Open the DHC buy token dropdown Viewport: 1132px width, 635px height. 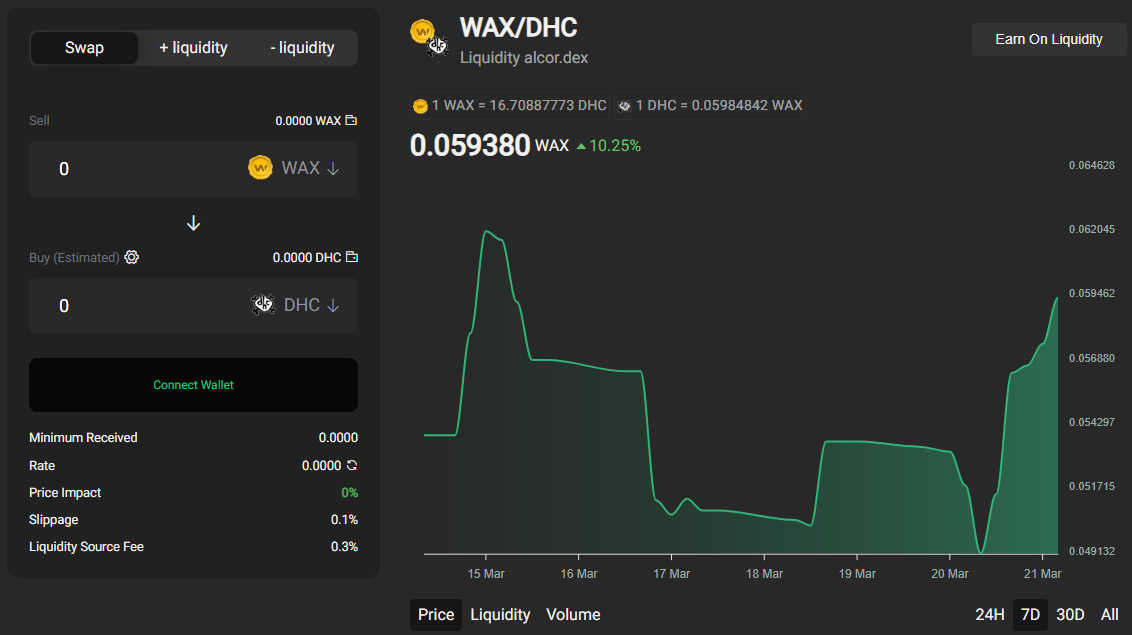point(311,305)
